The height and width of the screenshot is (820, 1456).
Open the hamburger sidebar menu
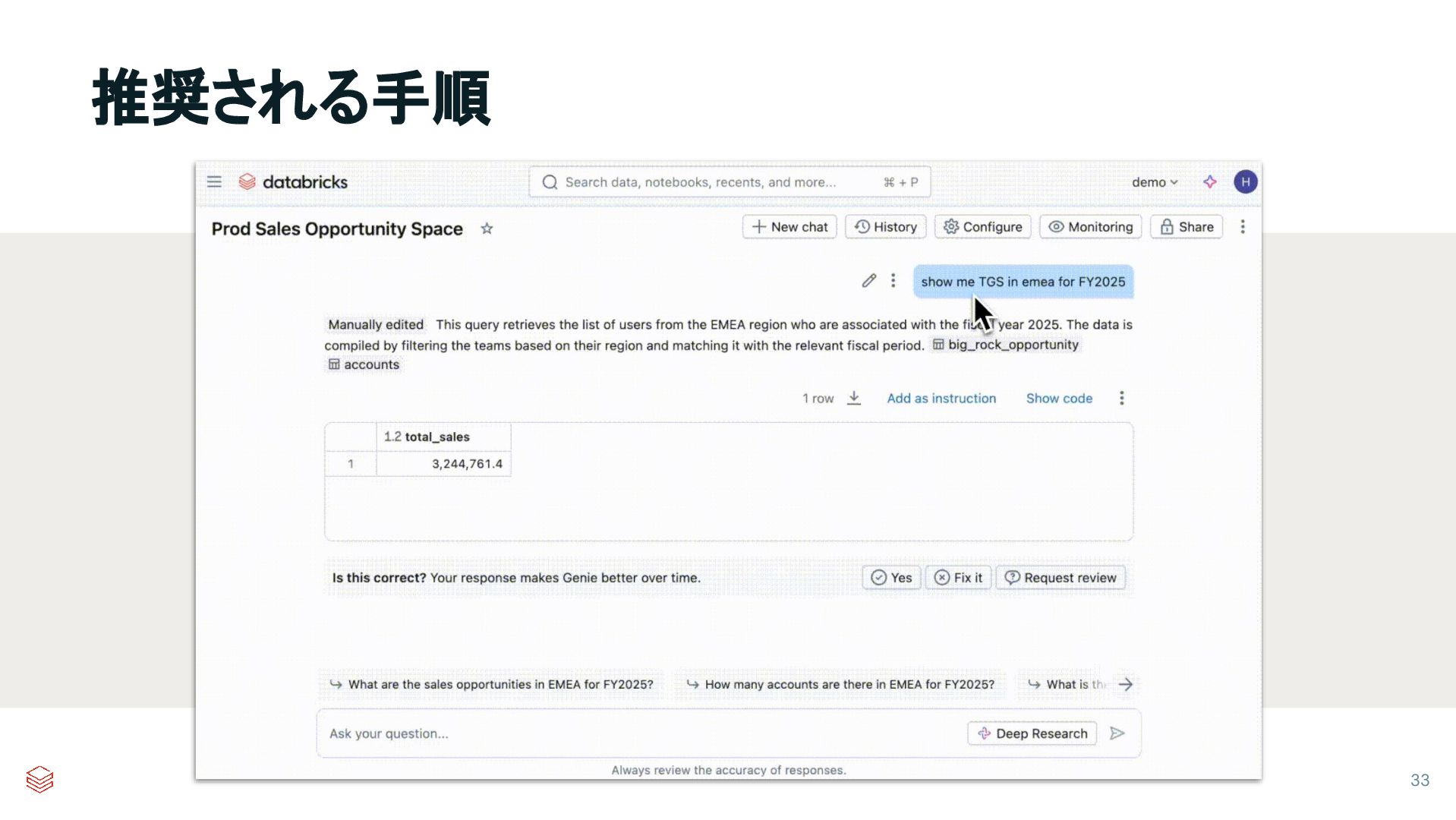click(214, 182)
